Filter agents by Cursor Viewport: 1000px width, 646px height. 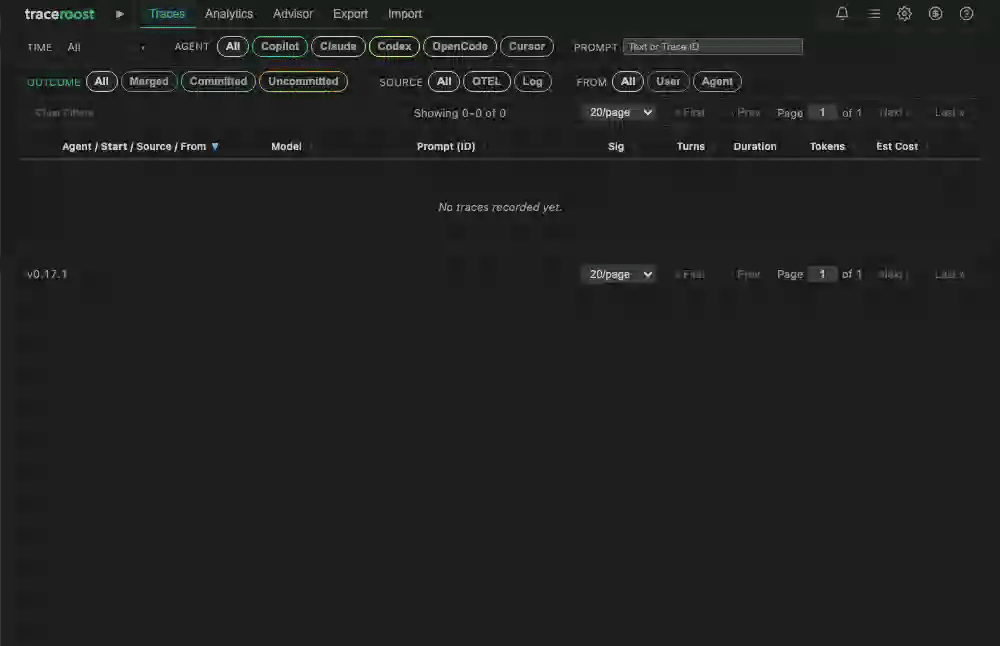tap(527, 47)
